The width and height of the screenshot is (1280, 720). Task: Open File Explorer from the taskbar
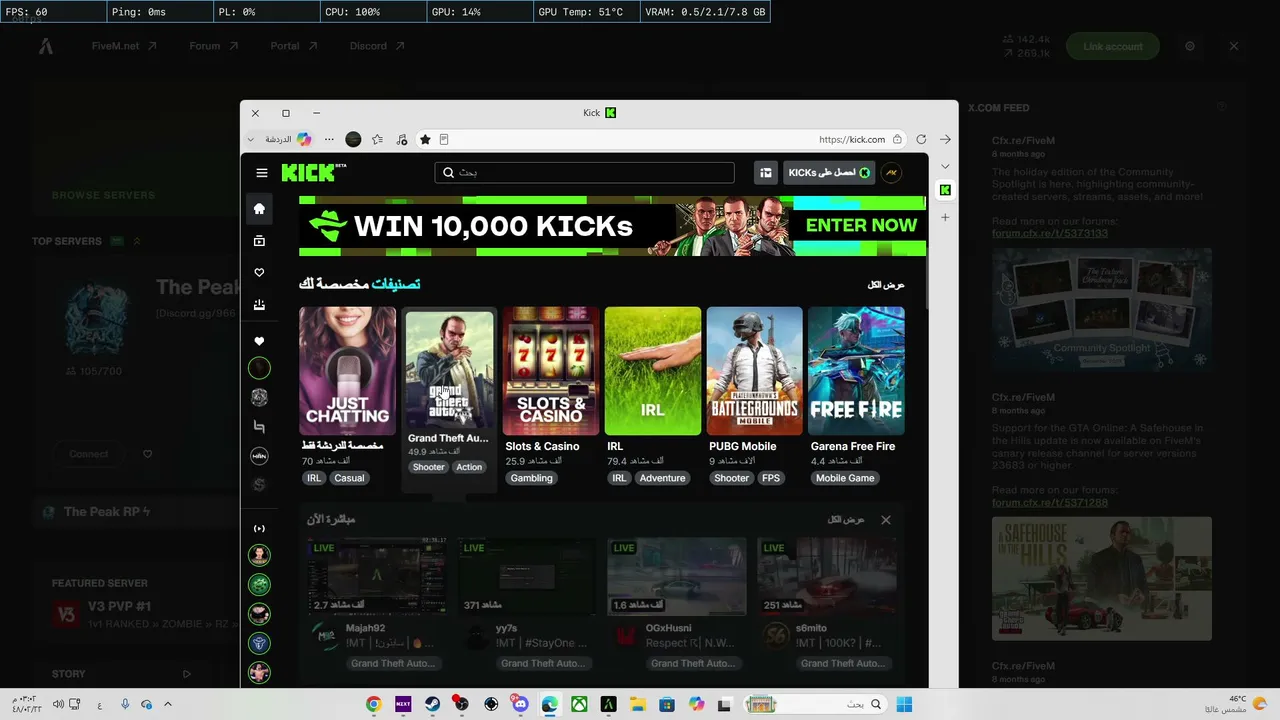tap(637, 704)
